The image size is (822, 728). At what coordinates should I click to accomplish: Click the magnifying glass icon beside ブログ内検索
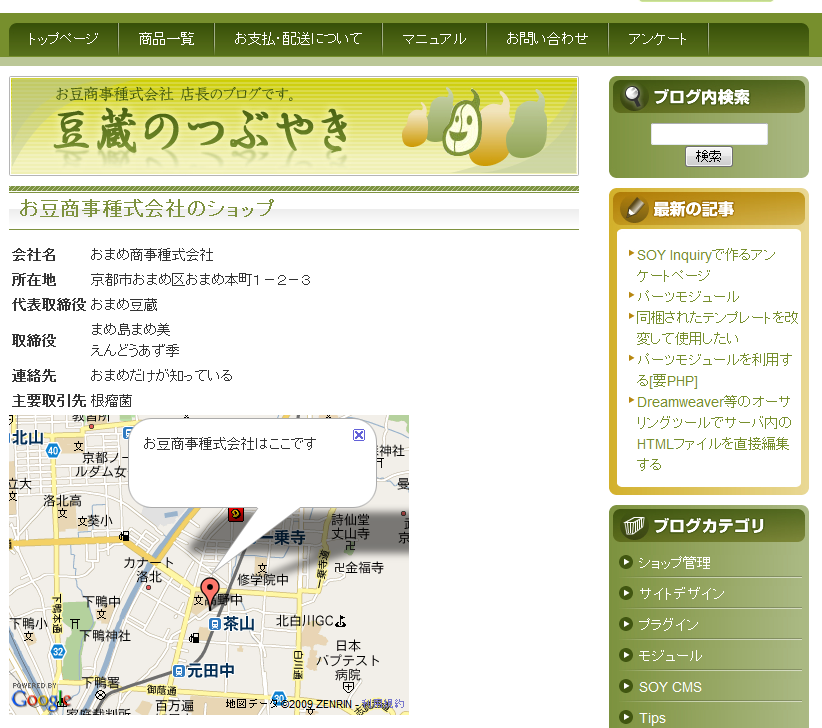tap(633, 96)
